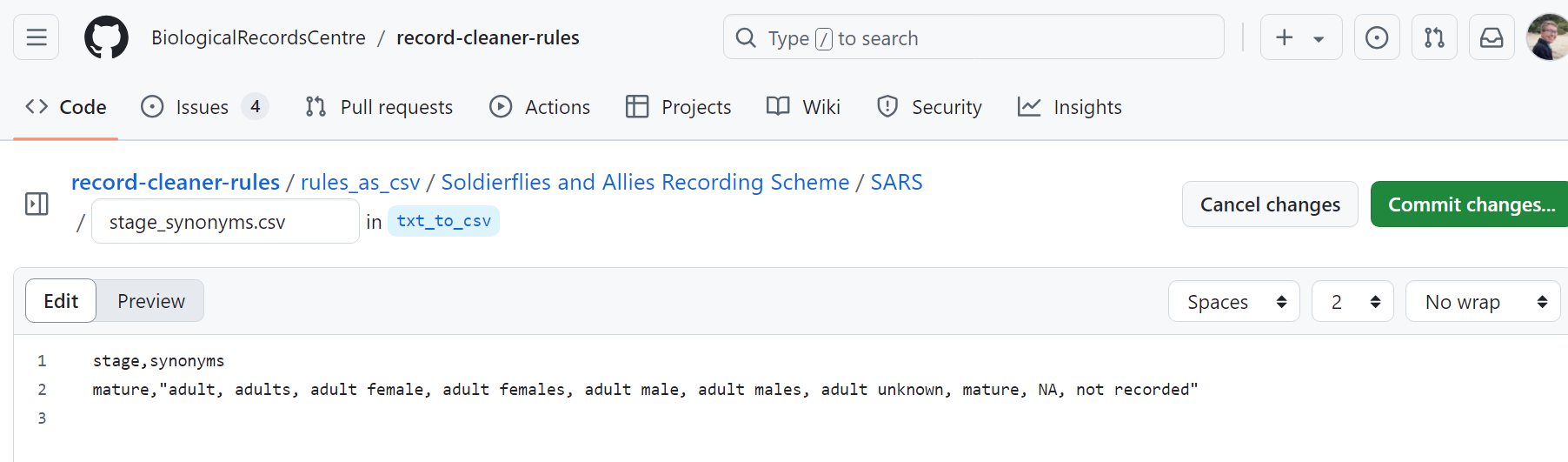Toggle the file tree side panel icon

click(37, 204)
